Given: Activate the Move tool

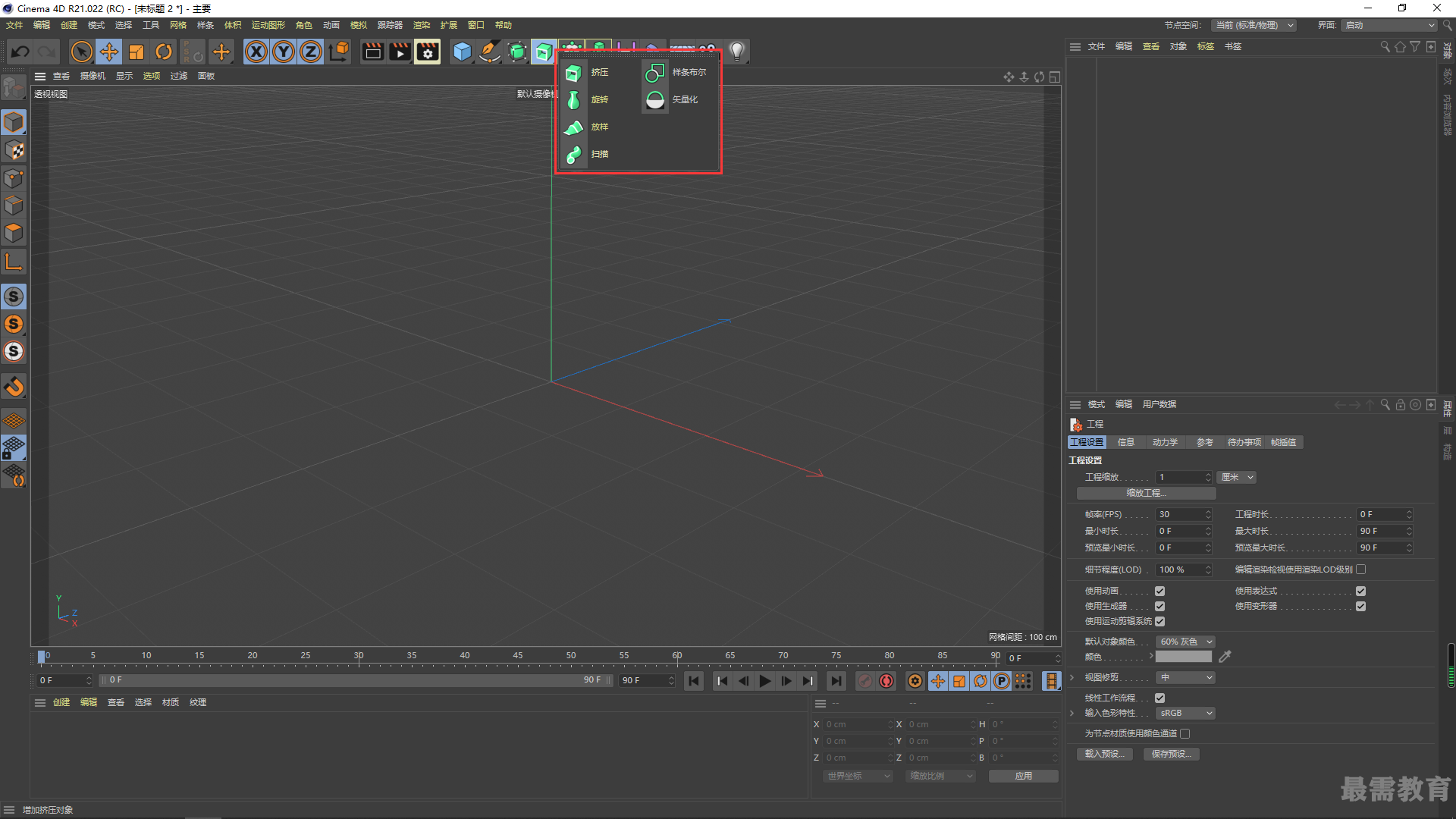Looking at the screenshot, I should pos(109,52).
